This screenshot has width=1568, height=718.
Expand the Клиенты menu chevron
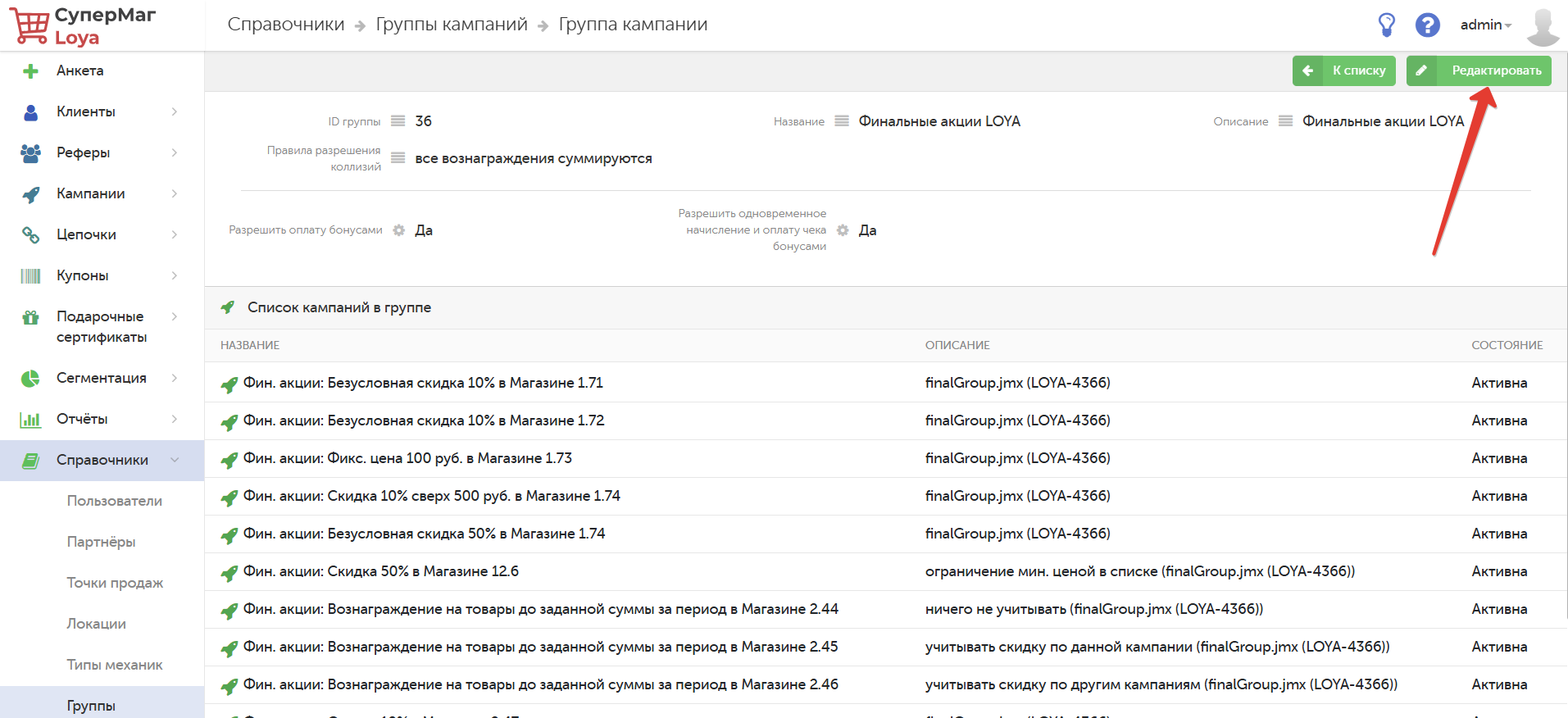click(175, 111)
